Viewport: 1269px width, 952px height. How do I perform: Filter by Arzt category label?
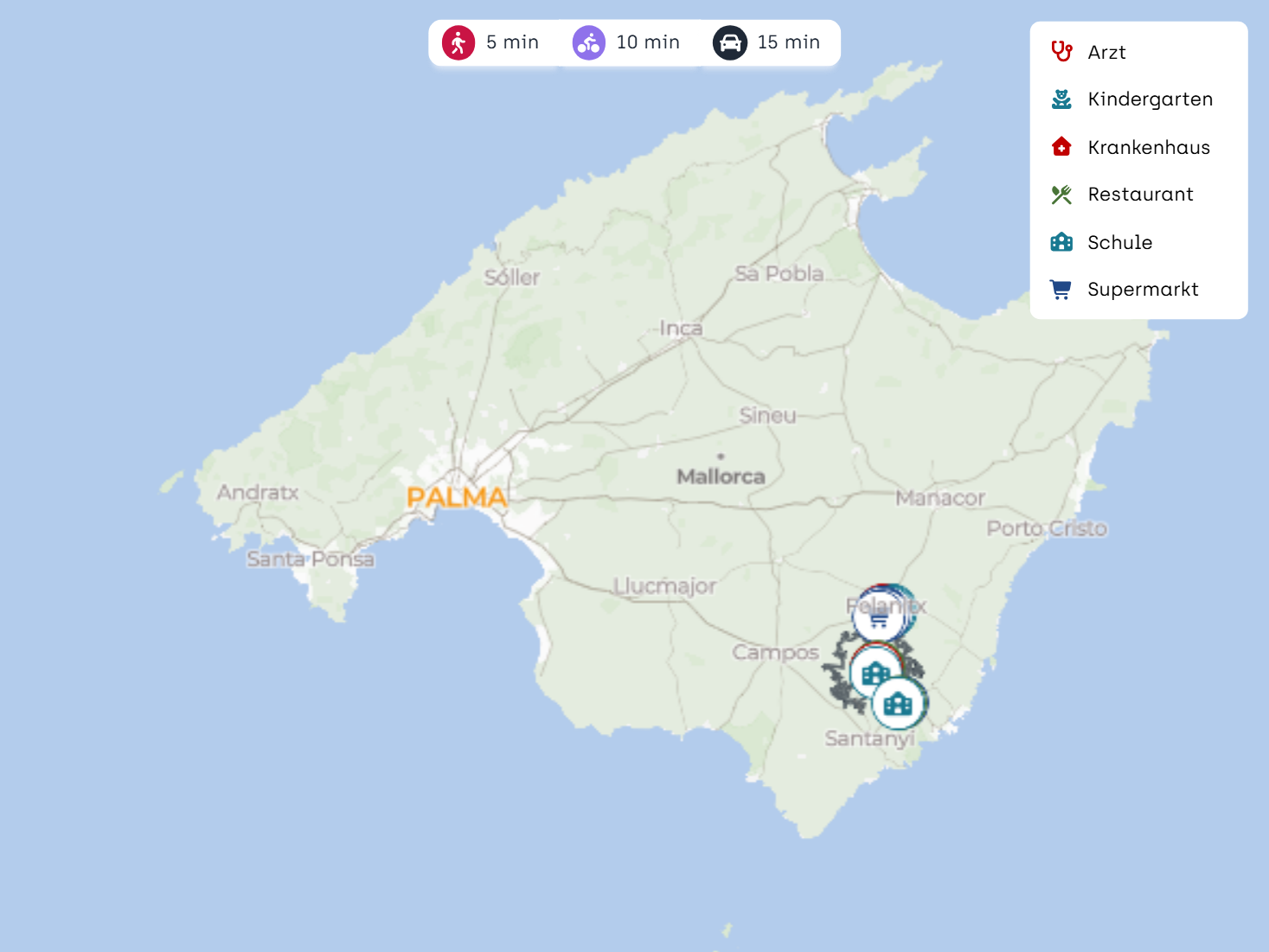point(1106,53)
